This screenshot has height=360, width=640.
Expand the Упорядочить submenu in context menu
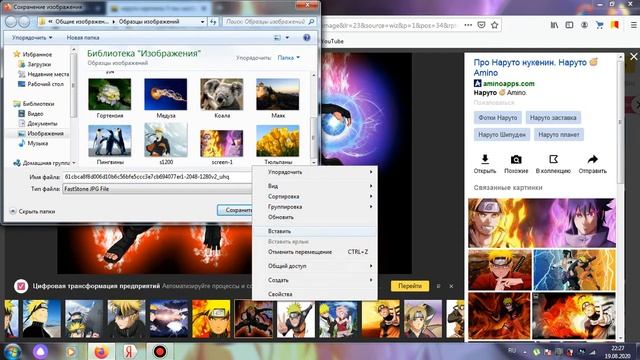coord(315,172)
